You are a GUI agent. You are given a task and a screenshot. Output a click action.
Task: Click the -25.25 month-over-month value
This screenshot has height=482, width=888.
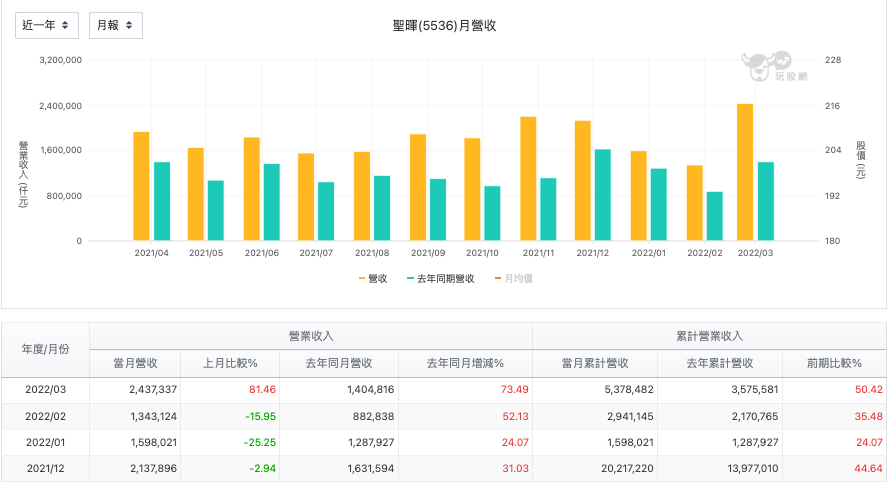261,442
